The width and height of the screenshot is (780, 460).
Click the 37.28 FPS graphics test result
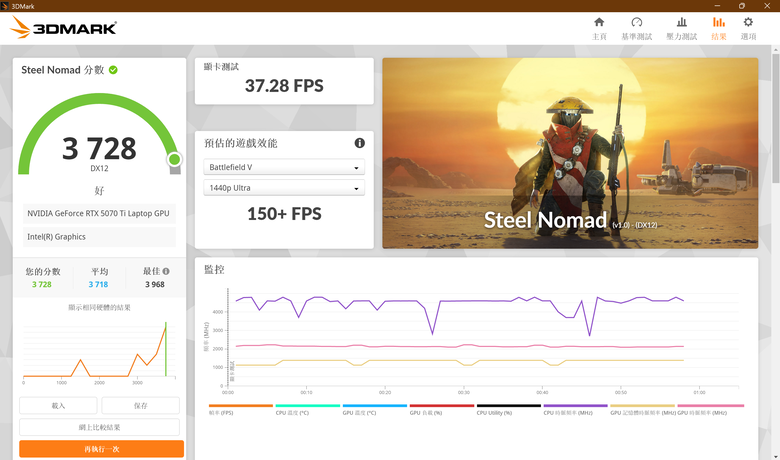click(284, 86)
